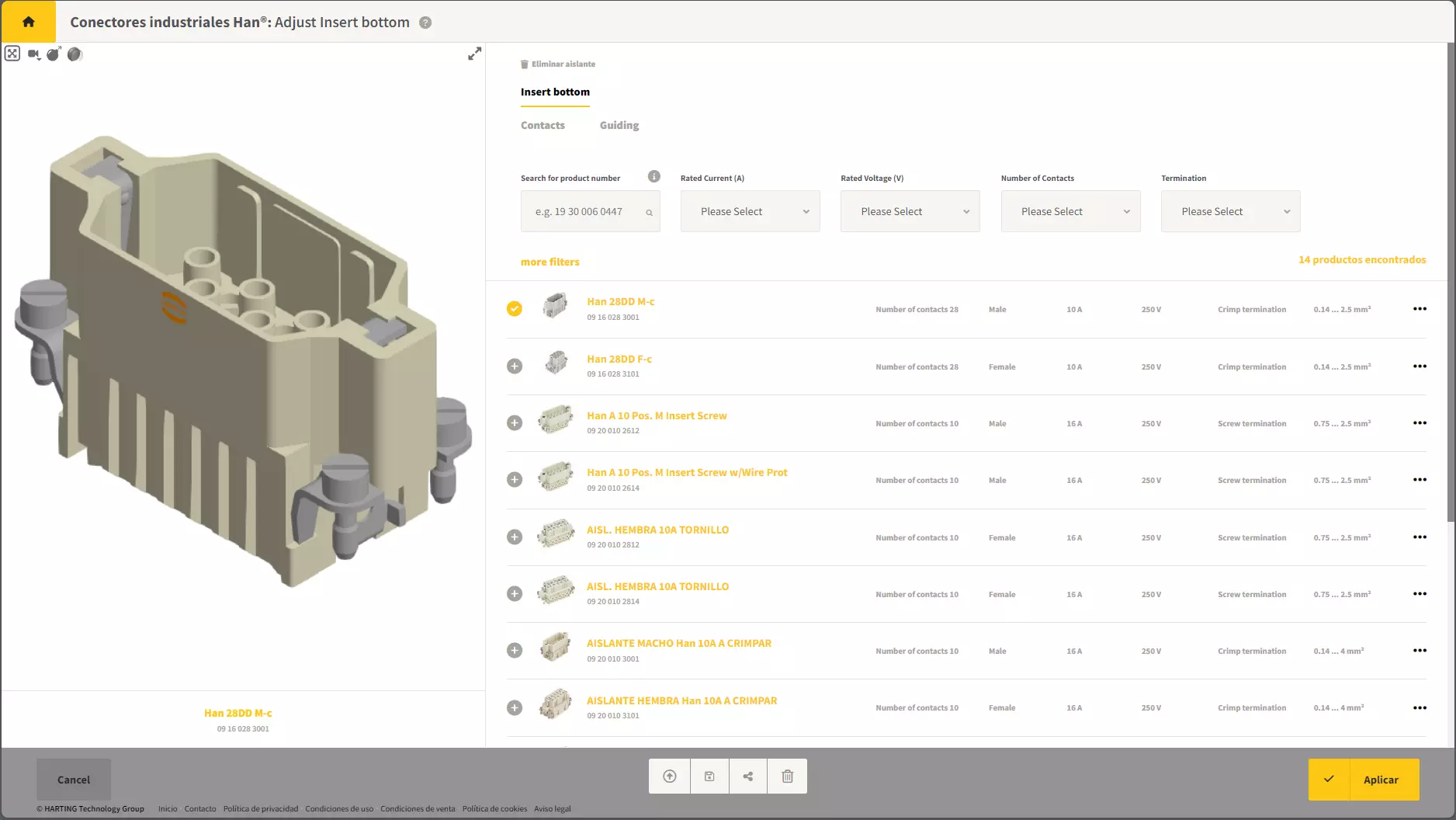Open more options for Han 28DD M-c
This screenshot has width=1456, height=820.
[1420, 309]
